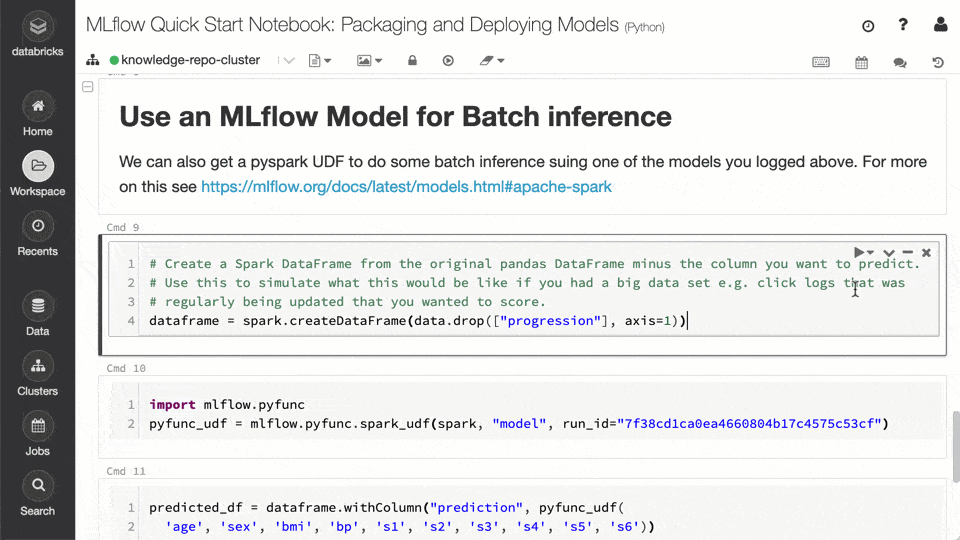Collapse the markdown cell with minus box
The image size is (960, 540).
(x=88, y=88)
